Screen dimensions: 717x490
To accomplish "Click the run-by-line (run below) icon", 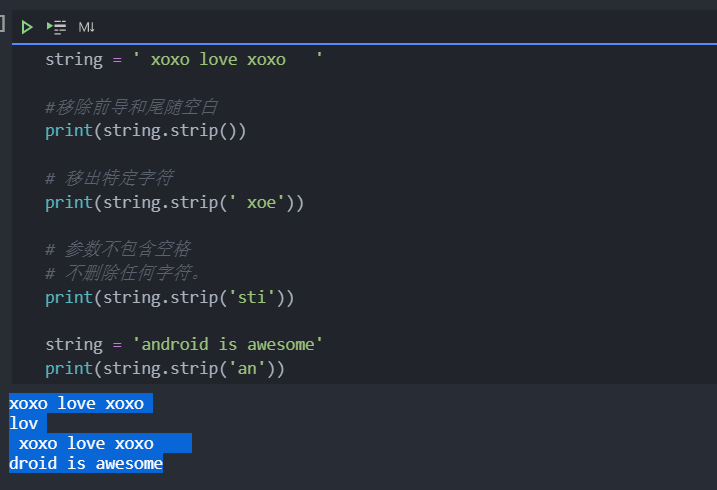I will click(57, 27).
